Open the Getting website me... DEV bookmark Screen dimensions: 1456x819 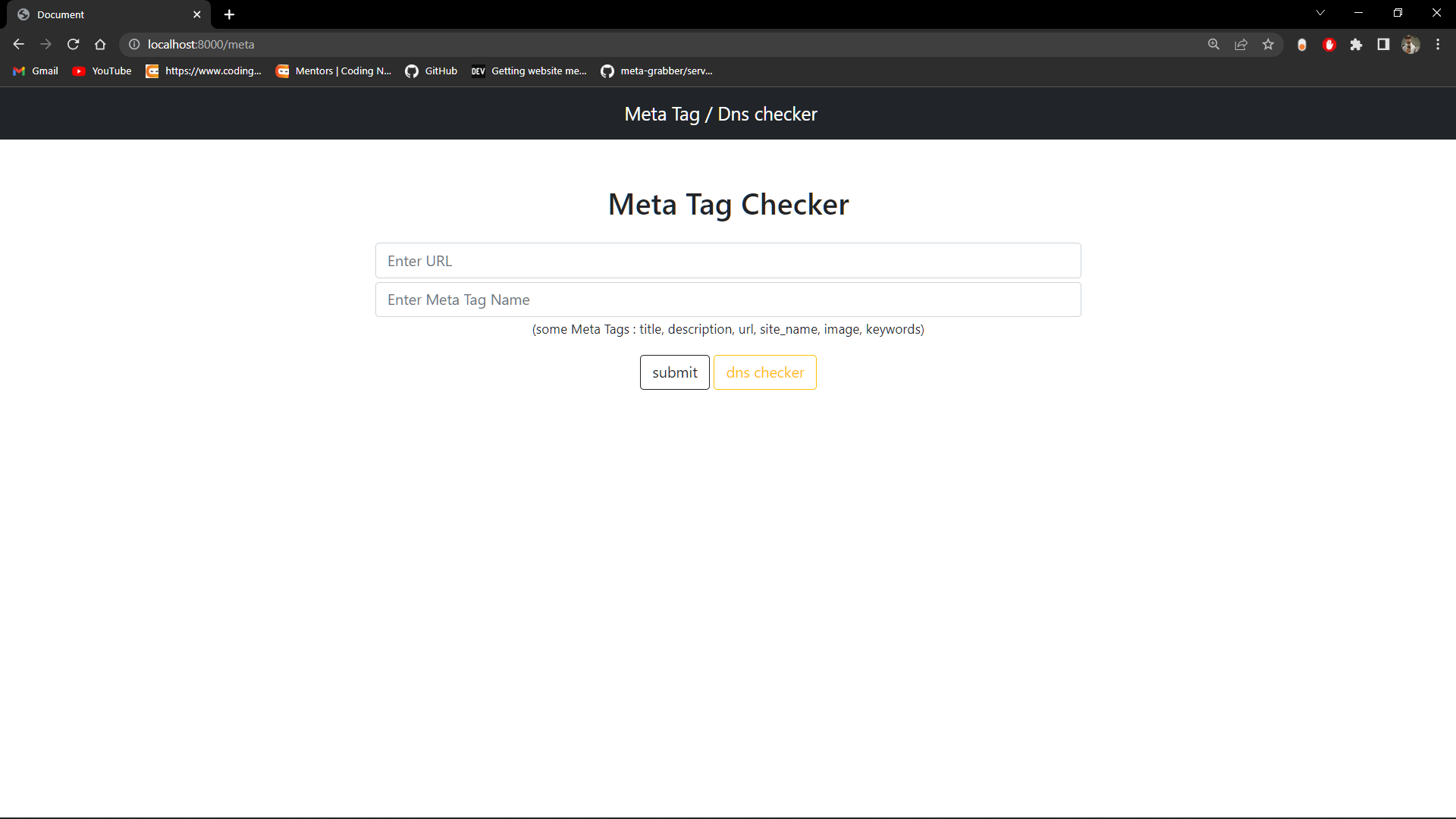(x=529, y=71)
